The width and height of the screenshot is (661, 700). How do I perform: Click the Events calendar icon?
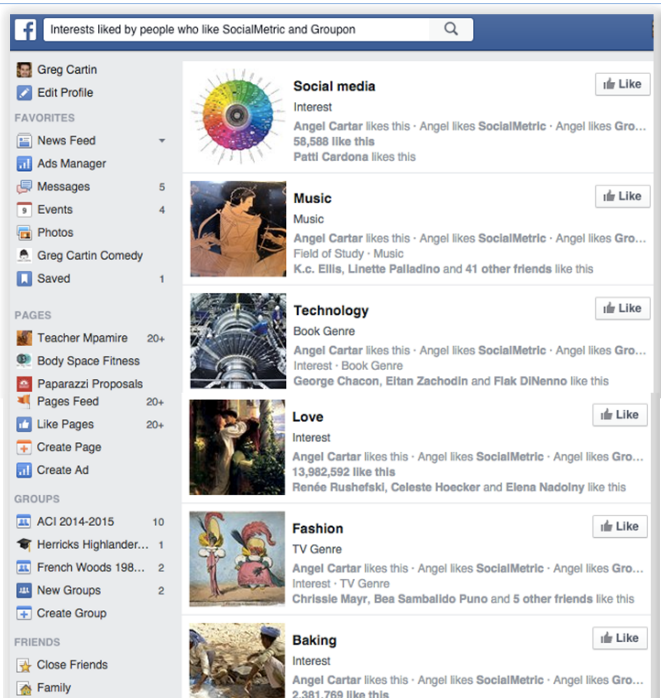coord(24,210)
